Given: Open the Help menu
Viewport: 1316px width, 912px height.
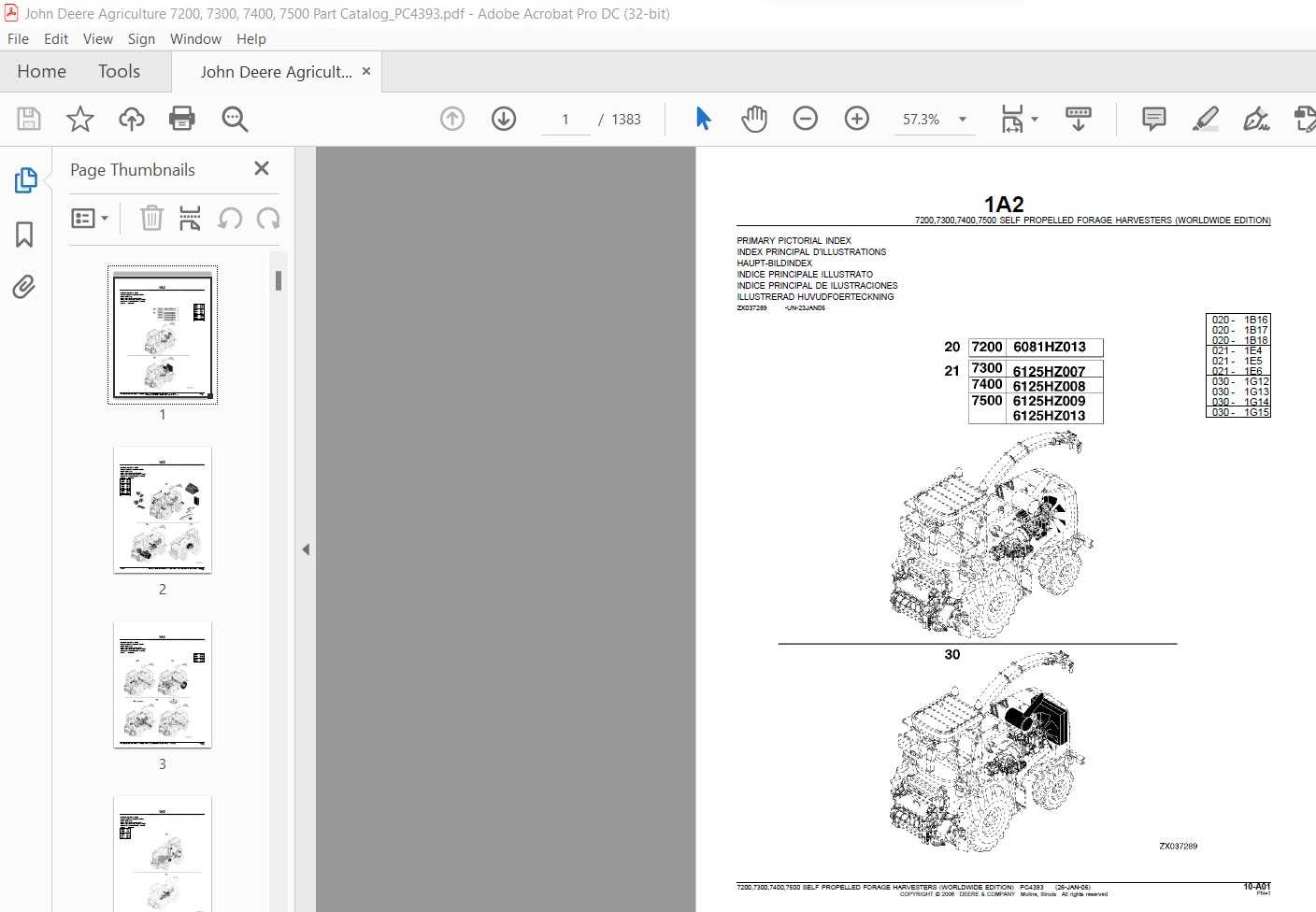Looking at the screenshot, I should [x=250, y=38].
